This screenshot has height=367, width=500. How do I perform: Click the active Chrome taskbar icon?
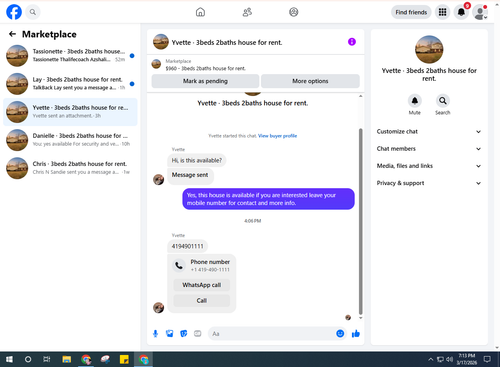(144, 359)
